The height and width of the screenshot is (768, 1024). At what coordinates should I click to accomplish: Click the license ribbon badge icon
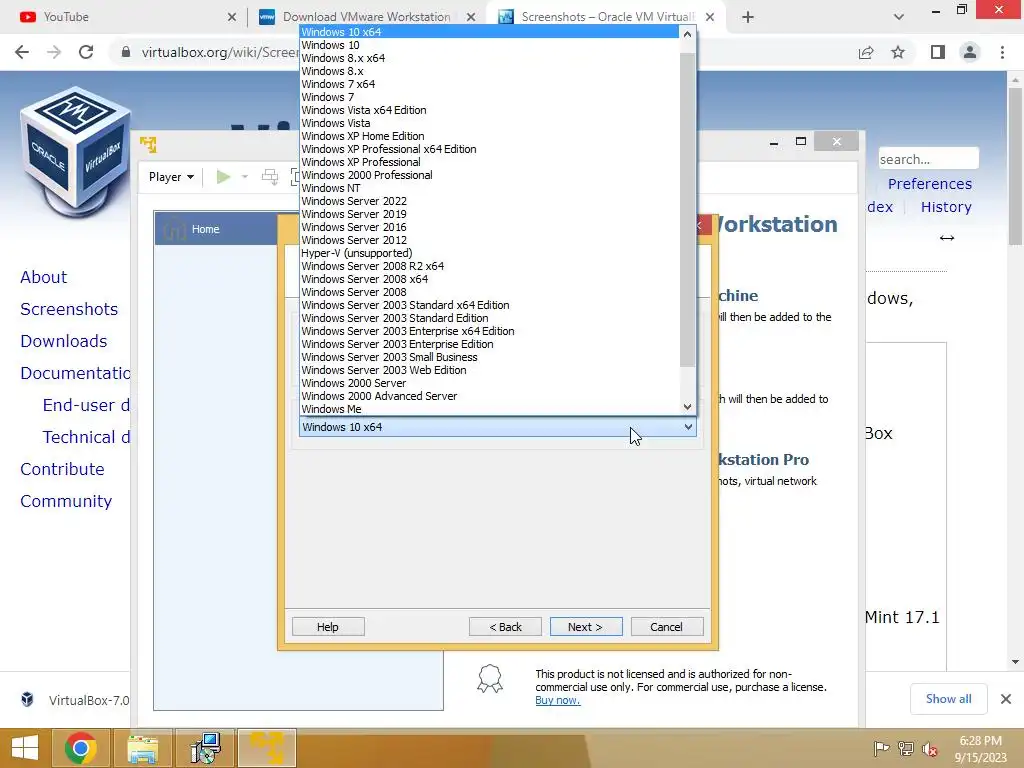click(x=490, y=679)
